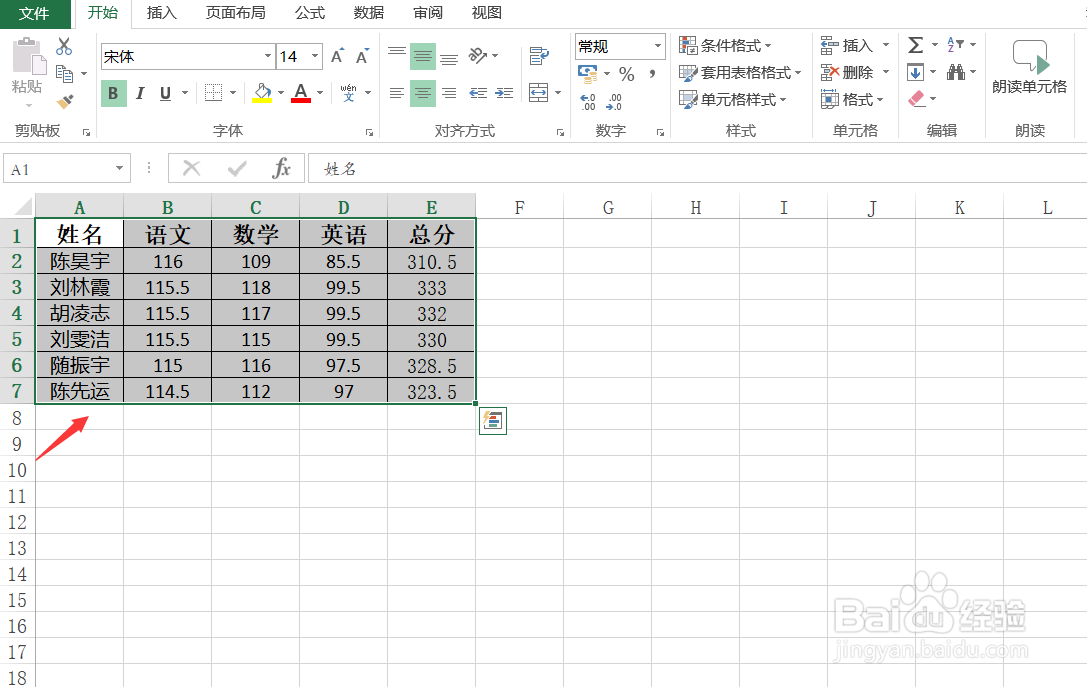Apply percent style
The width and height of the screenshot is (1087, 687).
[x=627, y=73]
